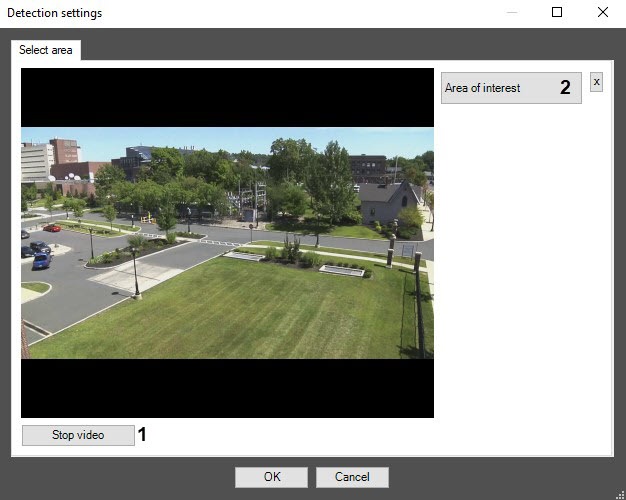Maximize the Detection settings window
The width and height of the screenshot is (626, 500).
557,12
